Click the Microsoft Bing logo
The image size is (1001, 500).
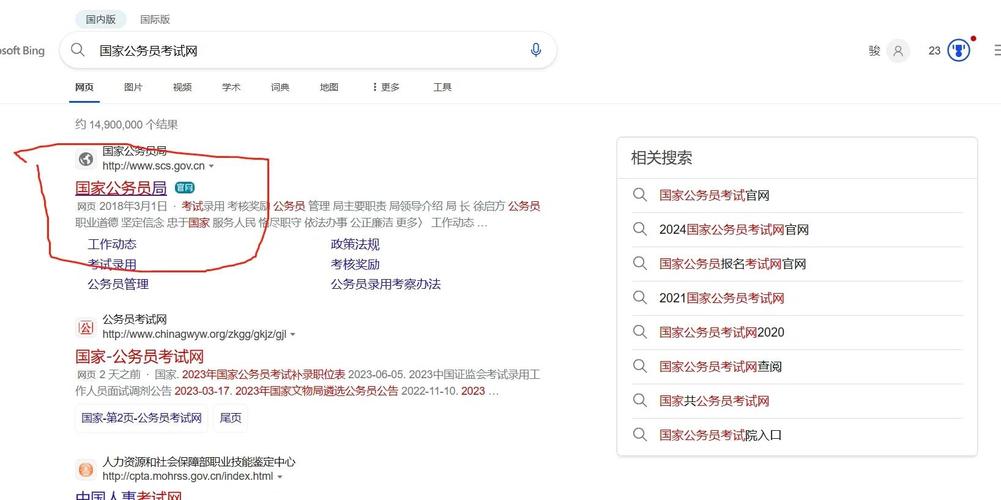click(21, 50)
